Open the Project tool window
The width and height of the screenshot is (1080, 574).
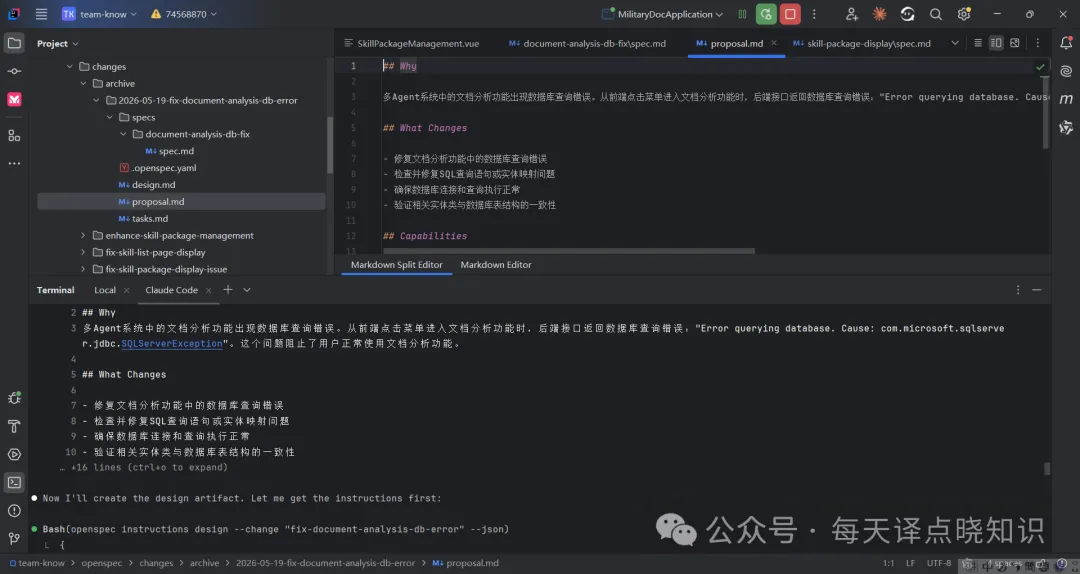[14, 43]
